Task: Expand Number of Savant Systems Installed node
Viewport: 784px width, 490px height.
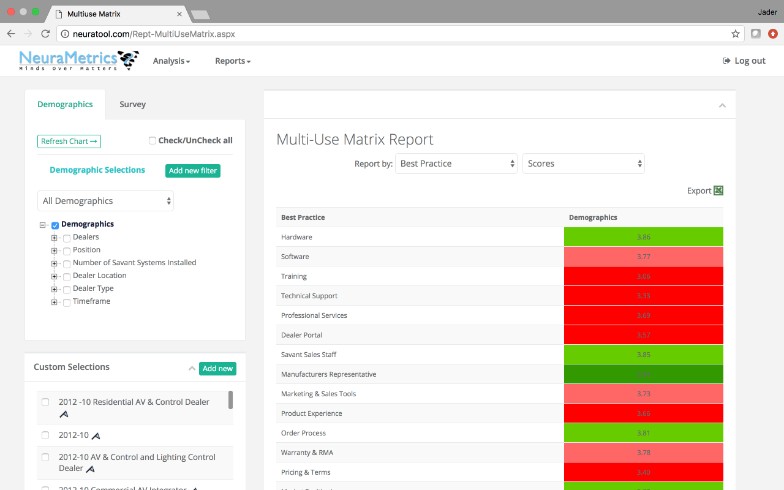Action: pyautogui.click(x=54, y=264)
